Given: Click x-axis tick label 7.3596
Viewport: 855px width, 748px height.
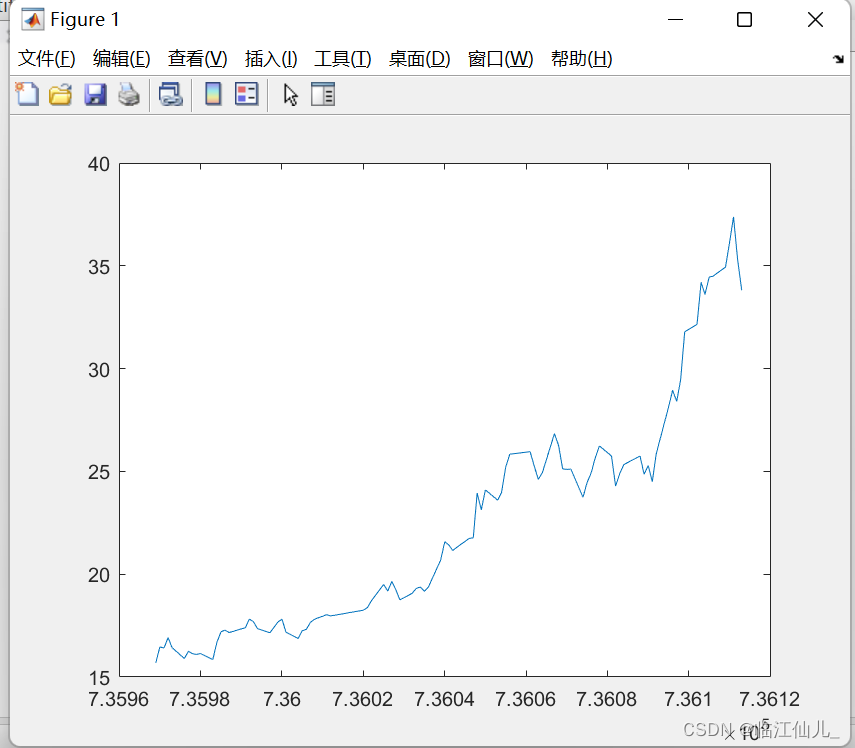Looking at the screenshot, I should [118, 699].
